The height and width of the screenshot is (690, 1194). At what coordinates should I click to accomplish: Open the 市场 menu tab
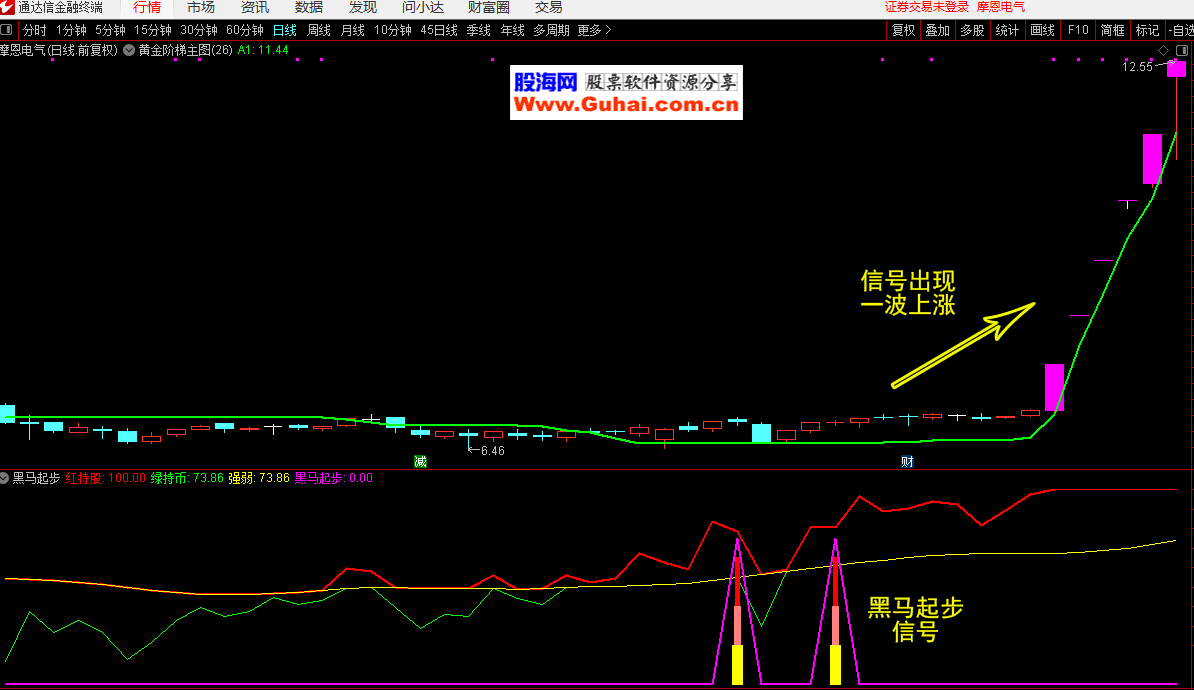tap(200, 8)
